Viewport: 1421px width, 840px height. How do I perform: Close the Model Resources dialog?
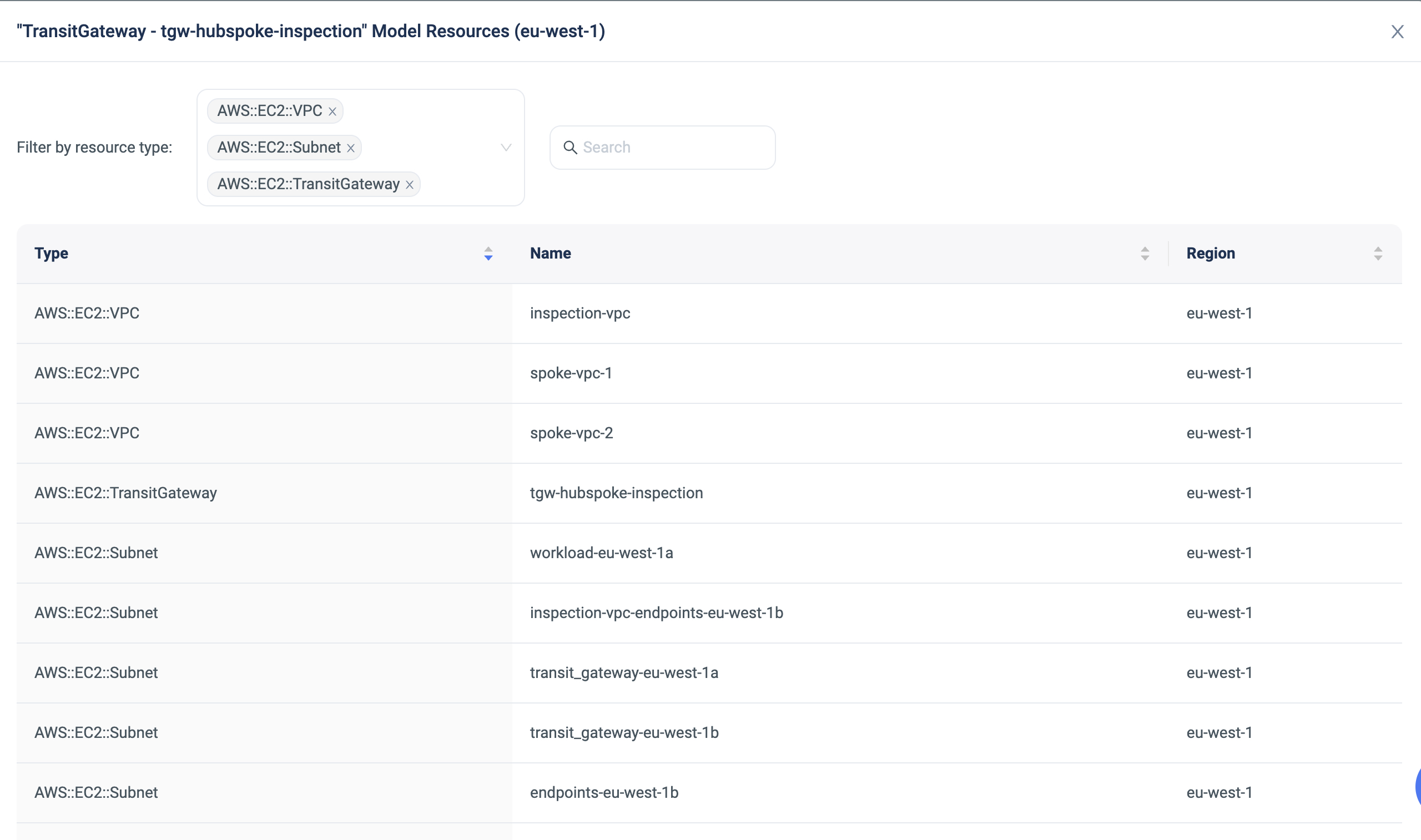pos(1397,32)
